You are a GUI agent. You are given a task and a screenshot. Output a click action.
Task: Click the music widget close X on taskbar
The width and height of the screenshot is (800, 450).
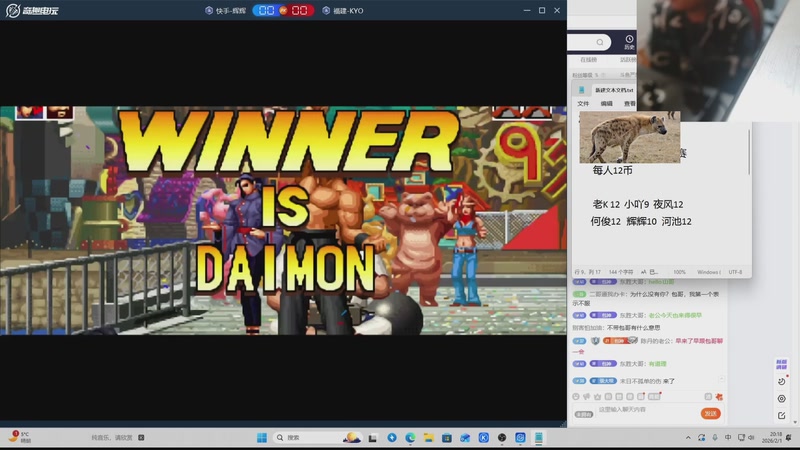[x=141, y=437]
